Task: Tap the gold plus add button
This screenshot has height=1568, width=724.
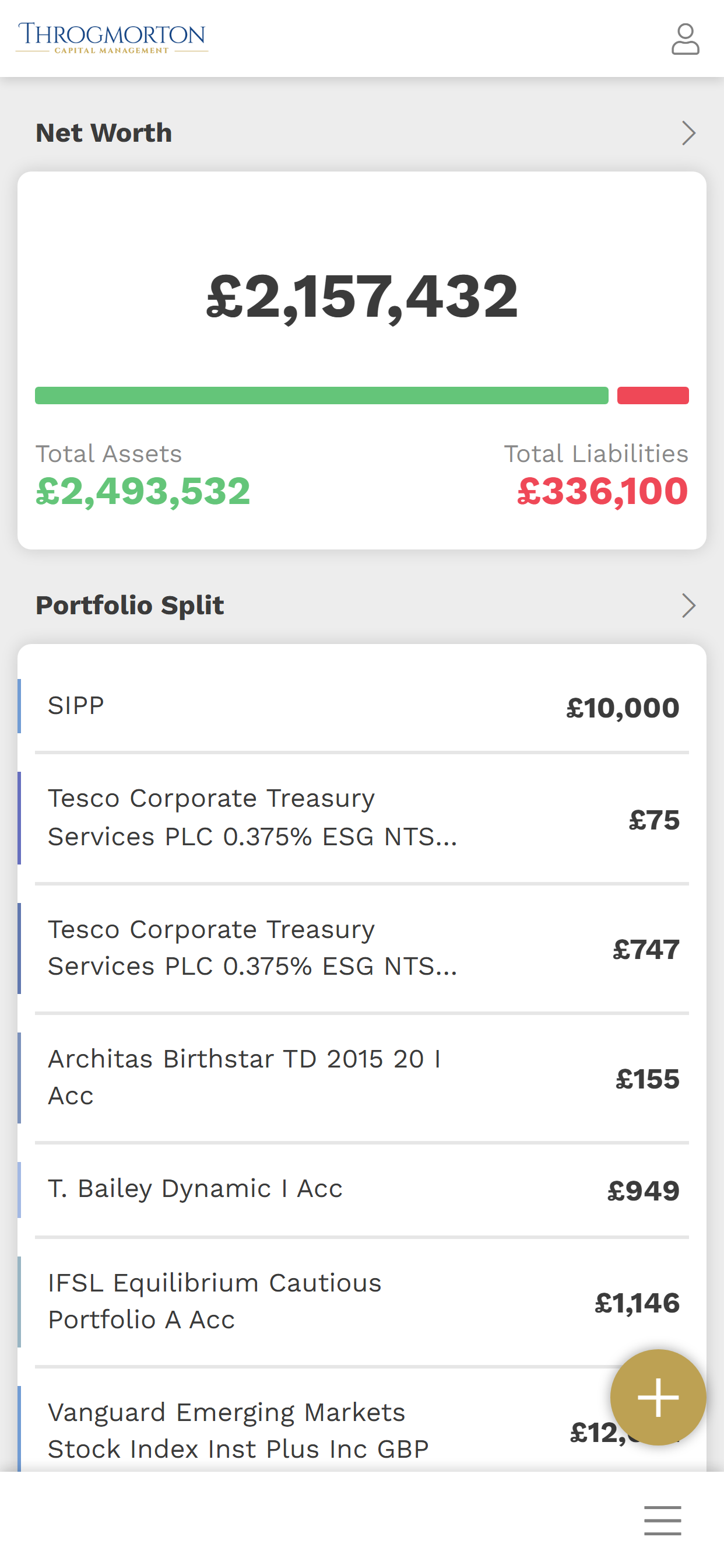Action: click(658, 1397)
